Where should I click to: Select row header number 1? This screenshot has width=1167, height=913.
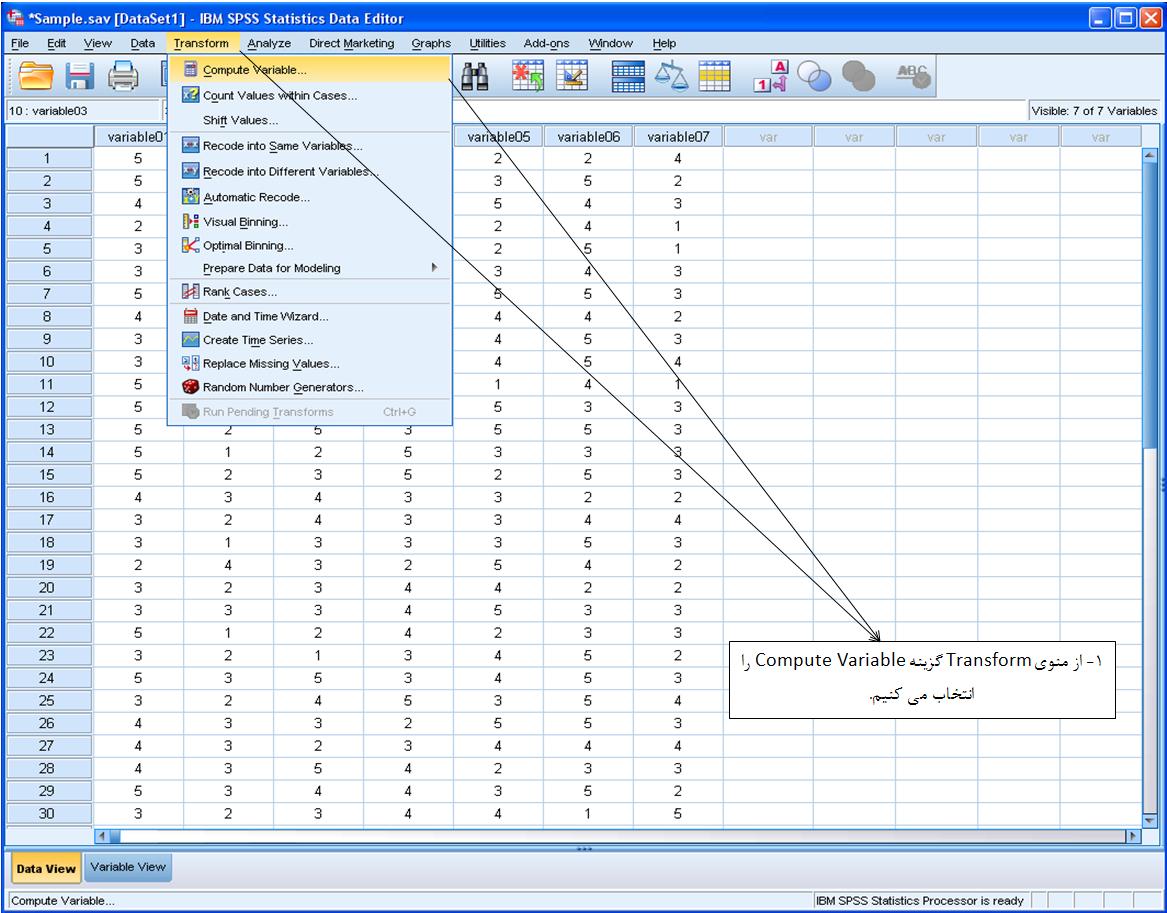pos(47,158)
